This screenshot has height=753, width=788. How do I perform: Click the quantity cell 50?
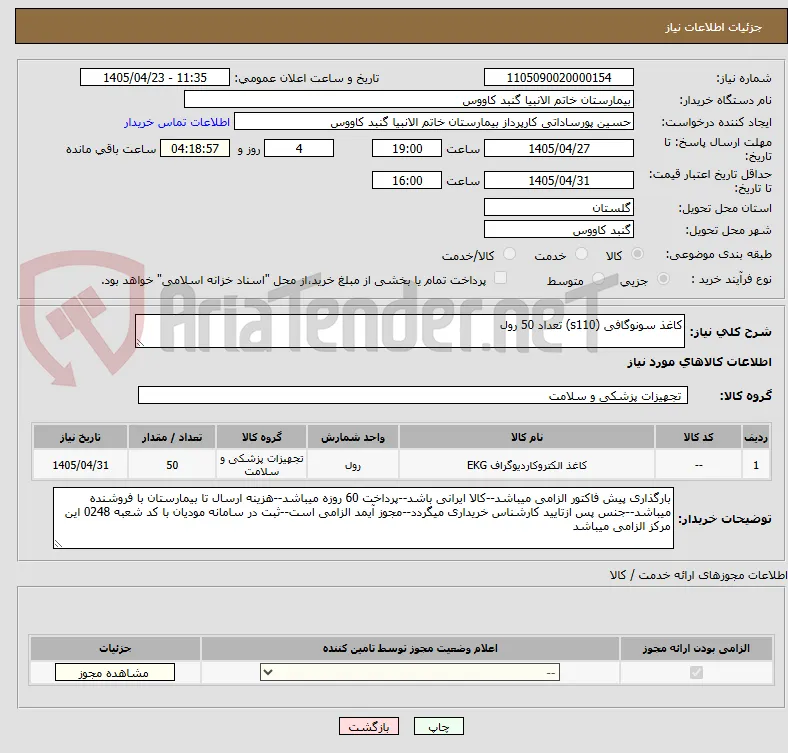[172, 465]
